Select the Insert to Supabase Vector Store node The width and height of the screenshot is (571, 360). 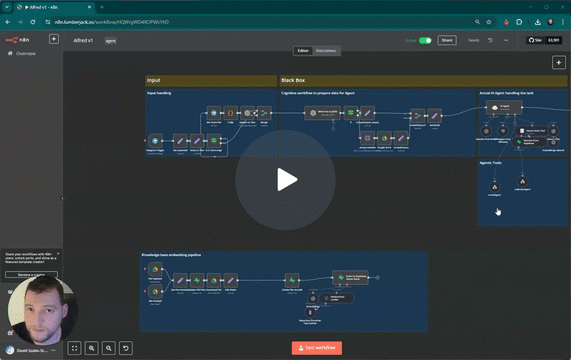pyautogui.click(x=350, y=277)
